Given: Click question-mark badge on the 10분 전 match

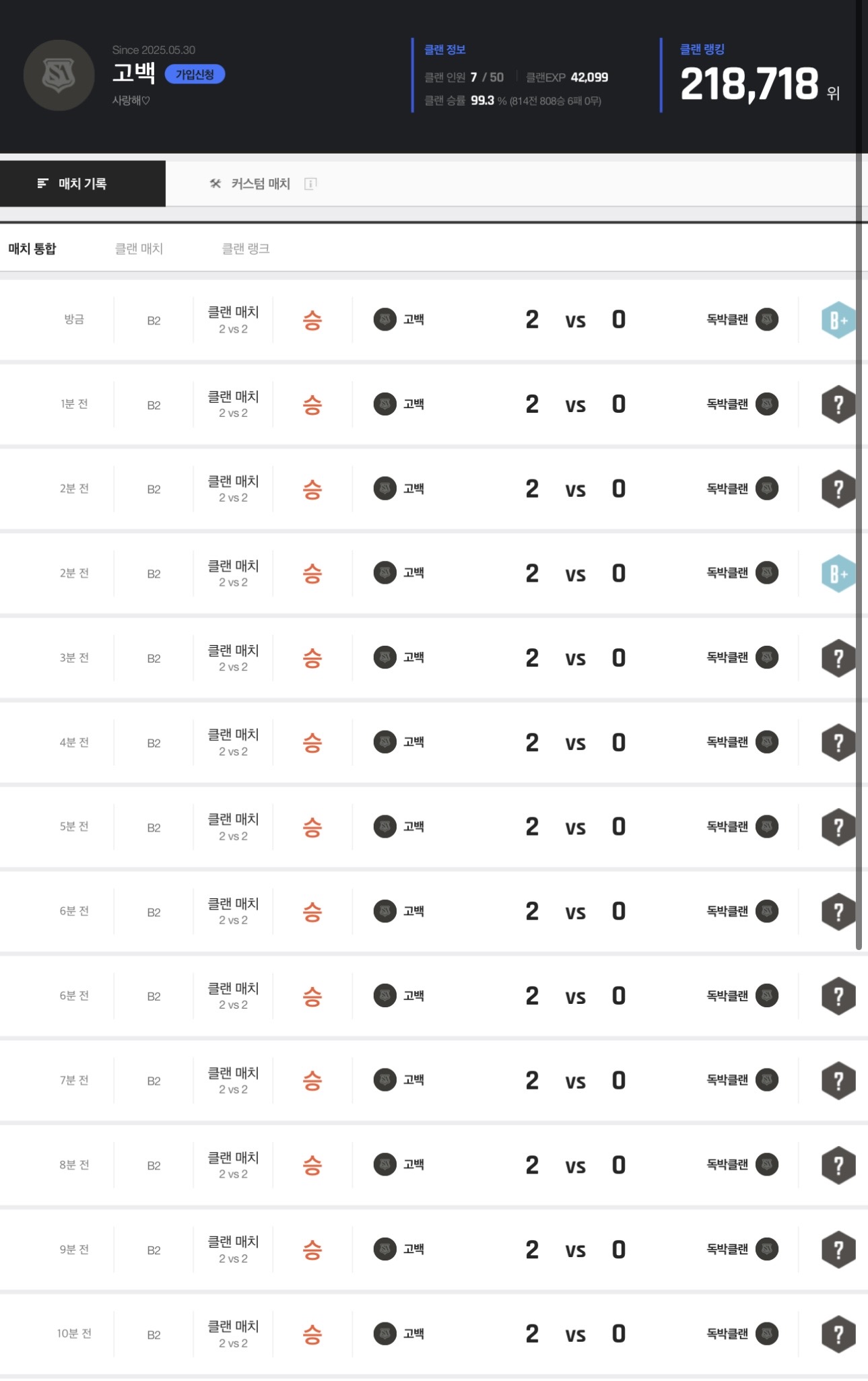Looking at the screenshot, I should (838, 1334).
